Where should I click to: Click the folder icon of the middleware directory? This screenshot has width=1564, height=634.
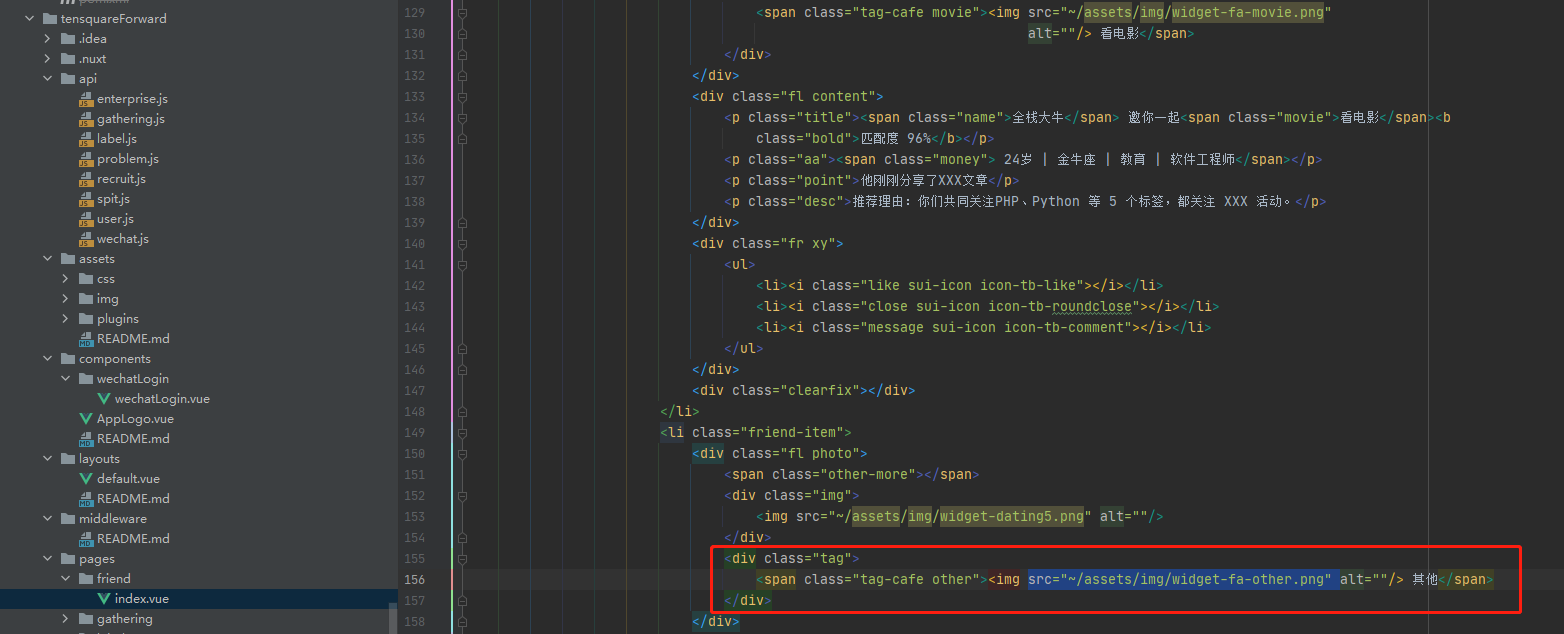(x=68, y=519)
